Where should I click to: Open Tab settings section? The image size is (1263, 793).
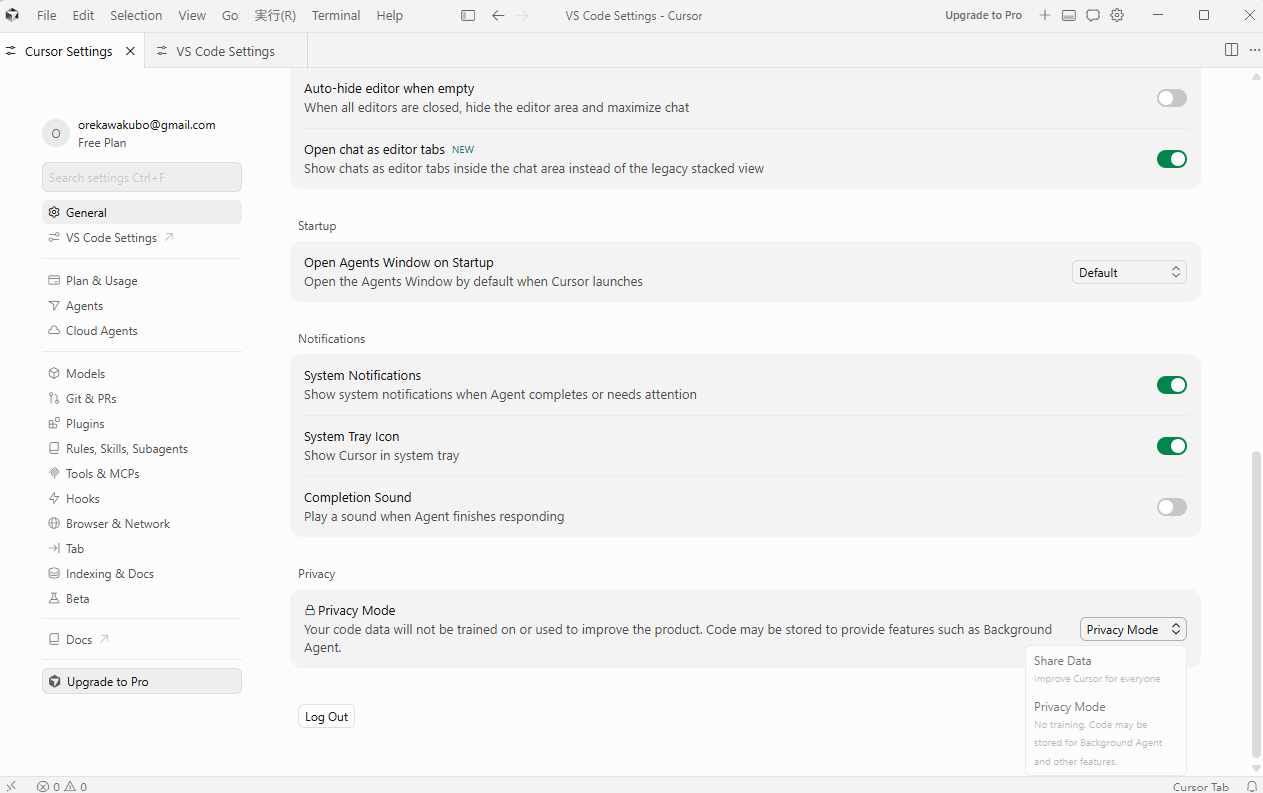pos(142,548)
